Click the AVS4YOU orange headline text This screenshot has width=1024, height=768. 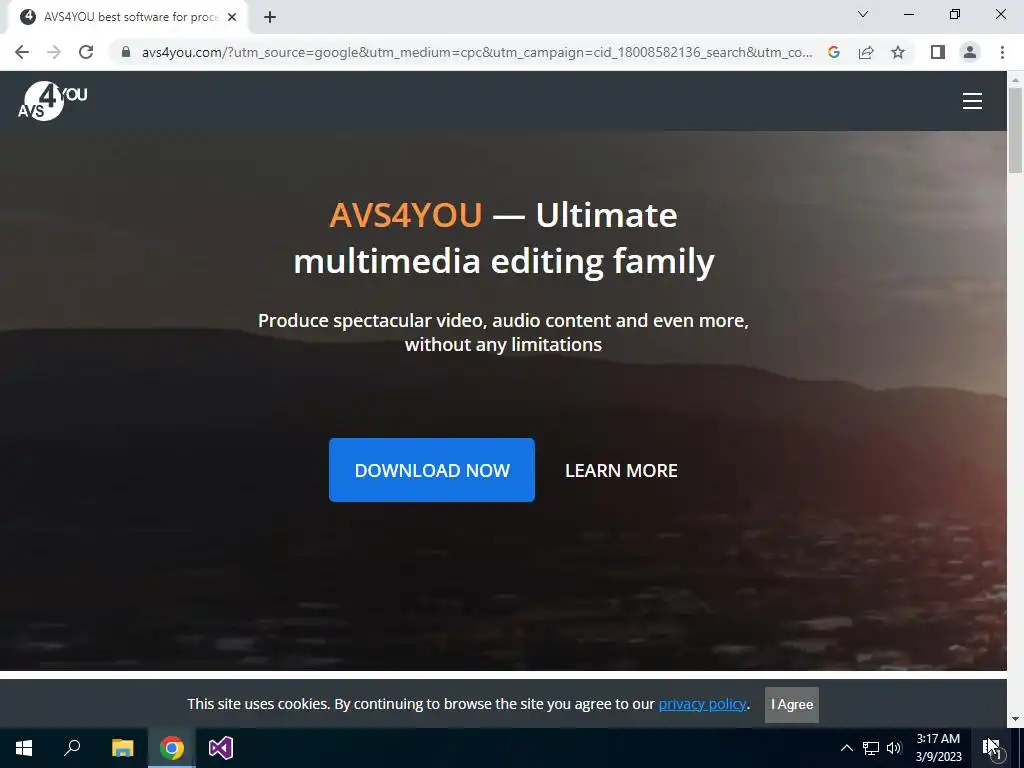(x=406, y=215)
